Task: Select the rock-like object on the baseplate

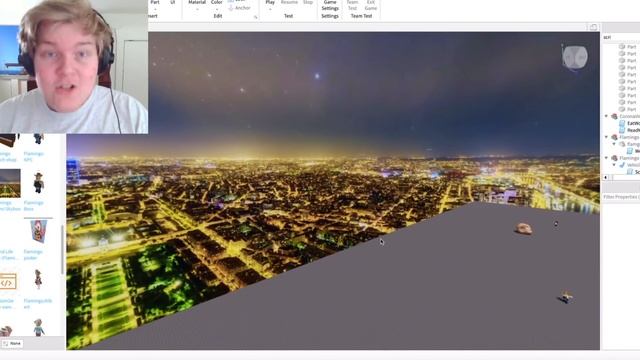Action: coord(524,229)
